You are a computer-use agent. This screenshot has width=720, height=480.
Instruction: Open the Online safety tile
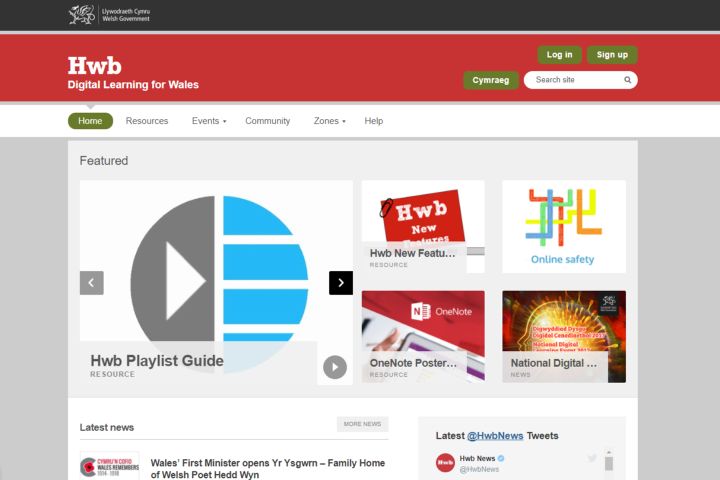pos(564,227)
